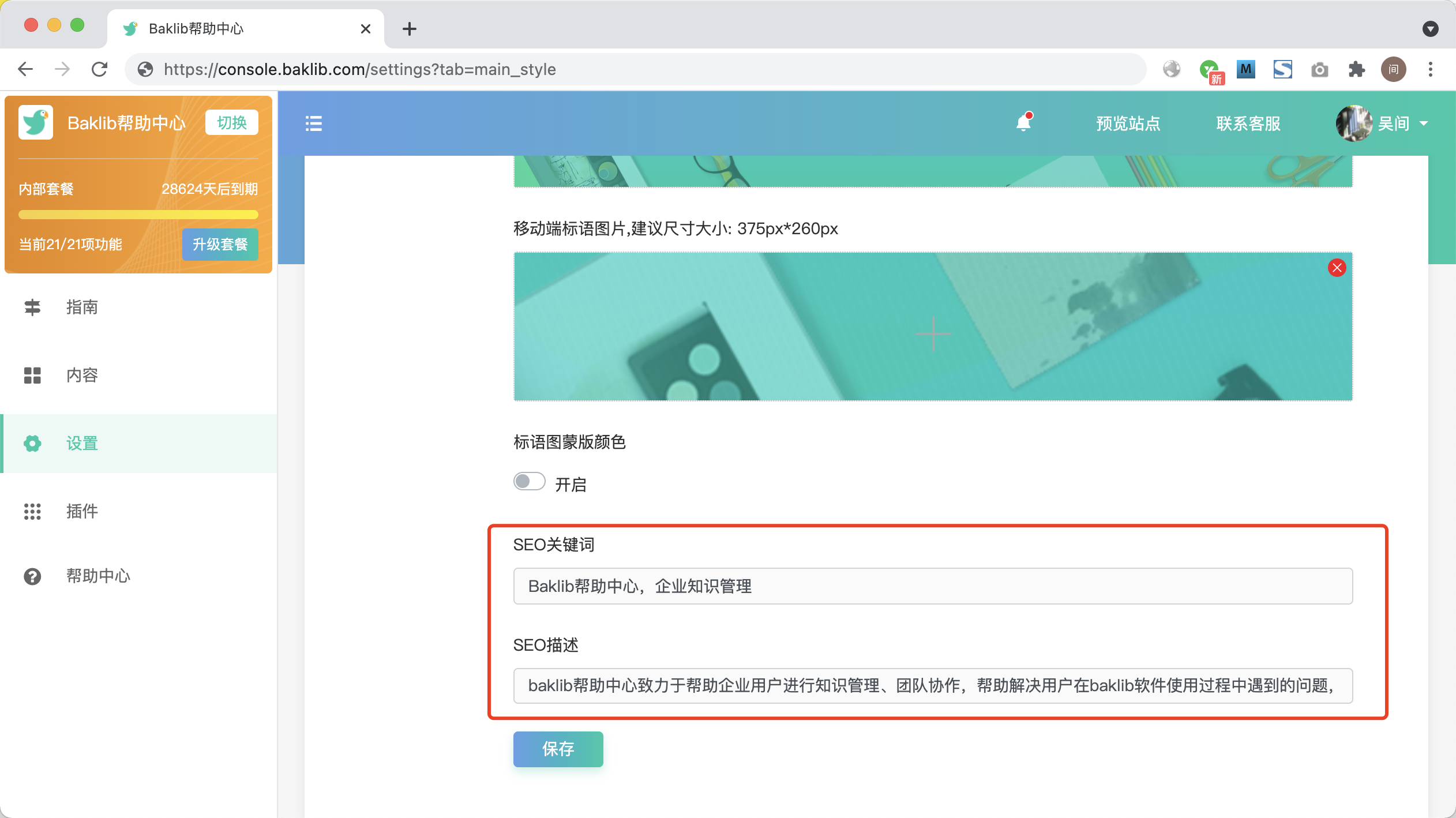Click the Baklib帮助中心 site name in sidebar
This screenshot has width=1456, height=818.
pos(126,123)
